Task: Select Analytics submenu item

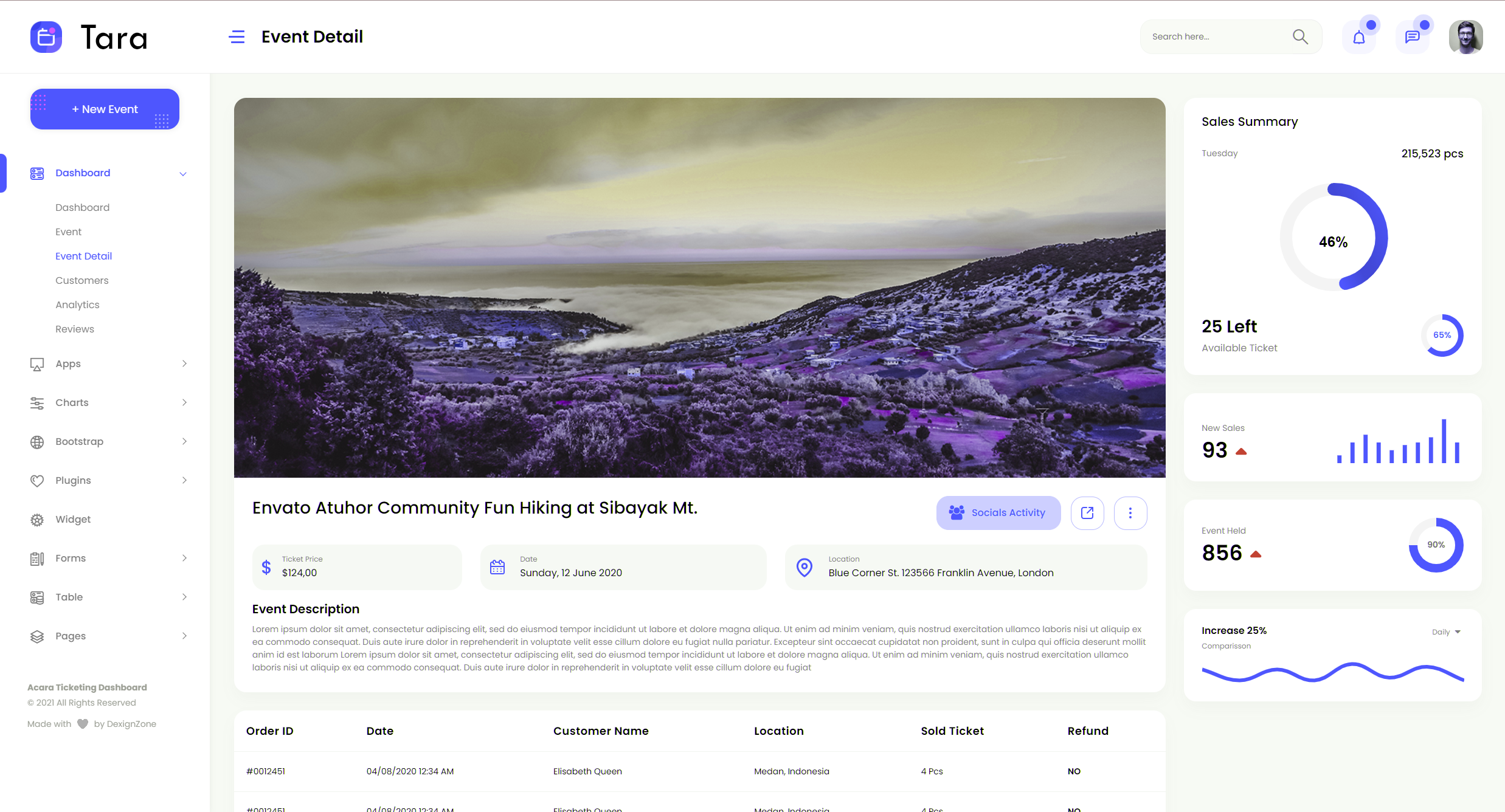Action: tap(77, 304)
